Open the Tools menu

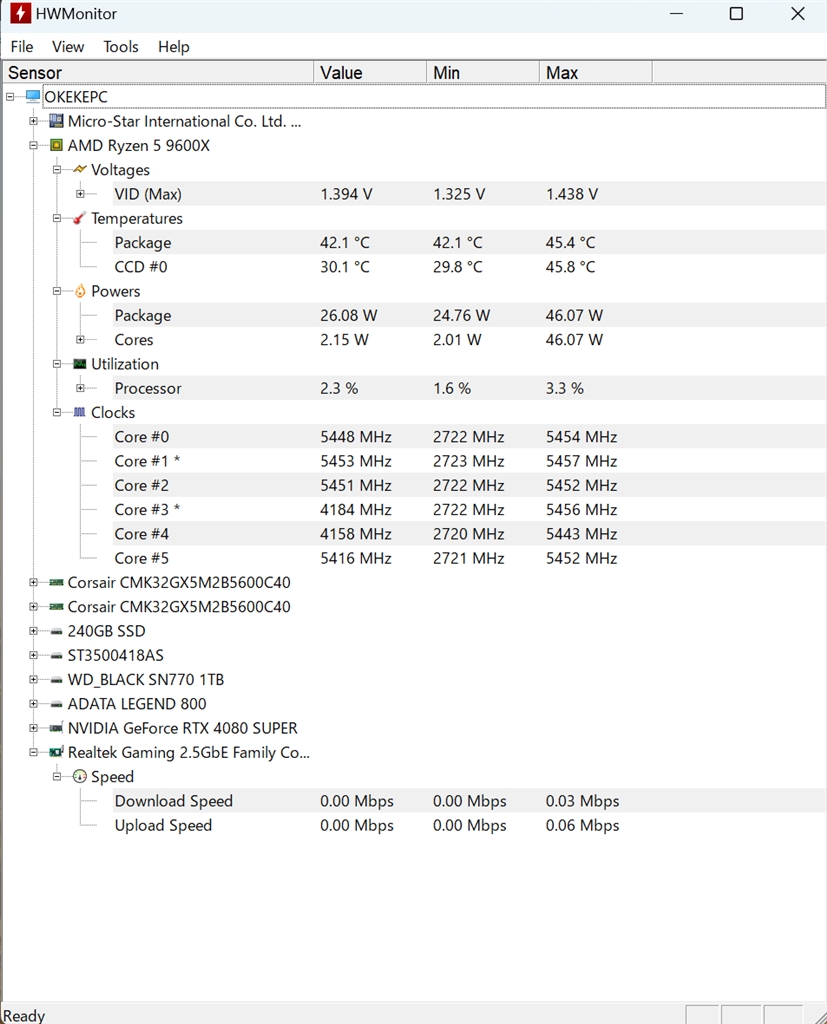(x=121, y=46)
